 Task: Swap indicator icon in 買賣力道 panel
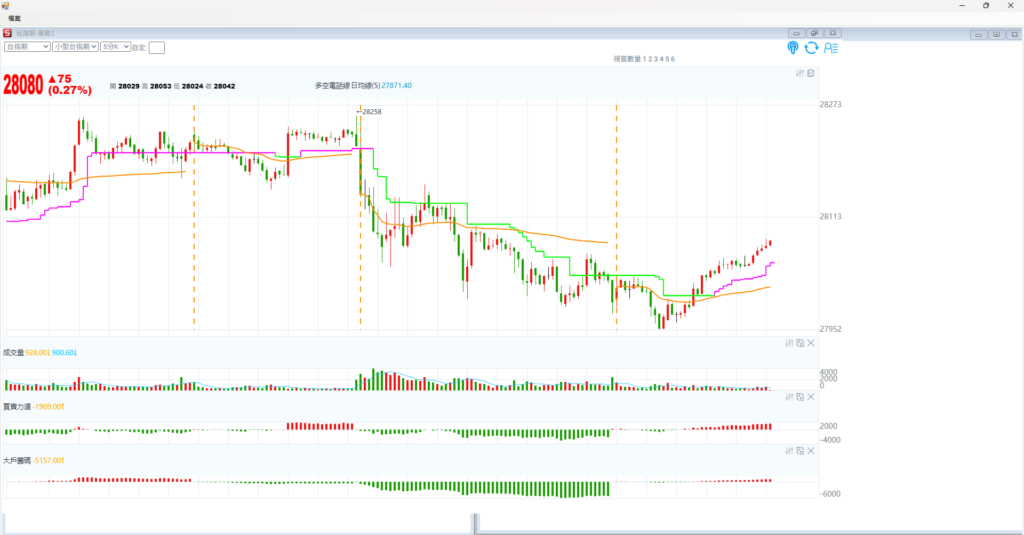point(800,397)
